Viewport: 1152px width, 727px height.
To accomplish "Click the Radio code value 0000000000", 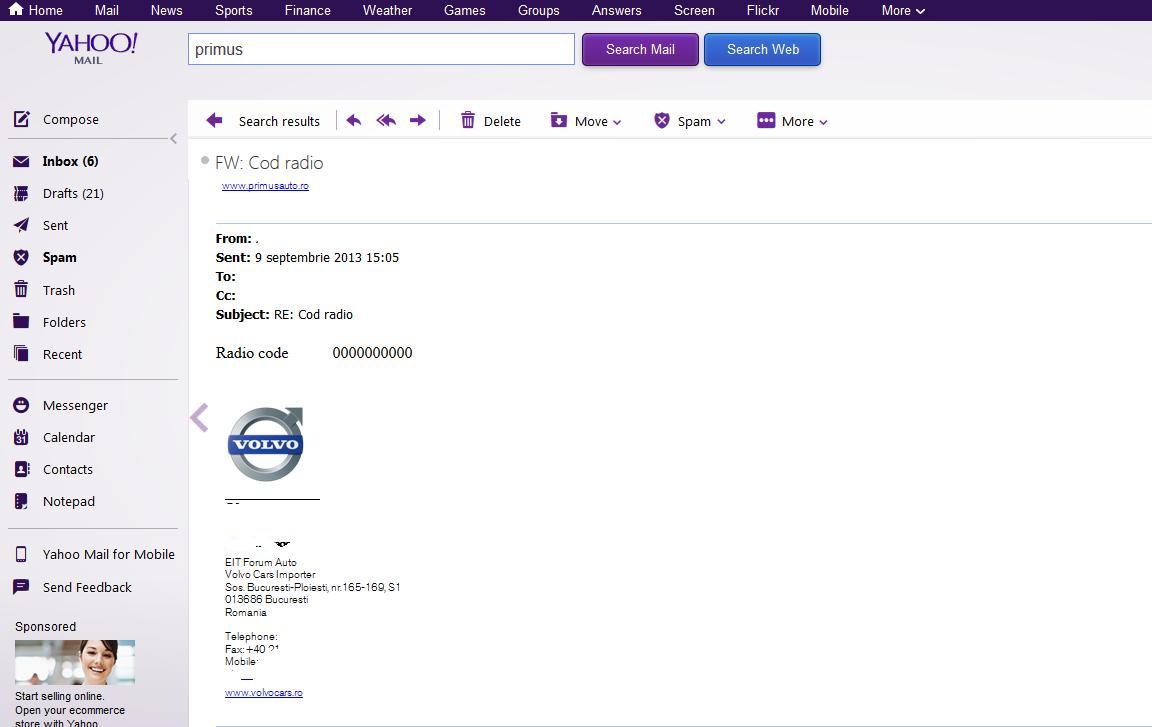I will pos(372,352).
